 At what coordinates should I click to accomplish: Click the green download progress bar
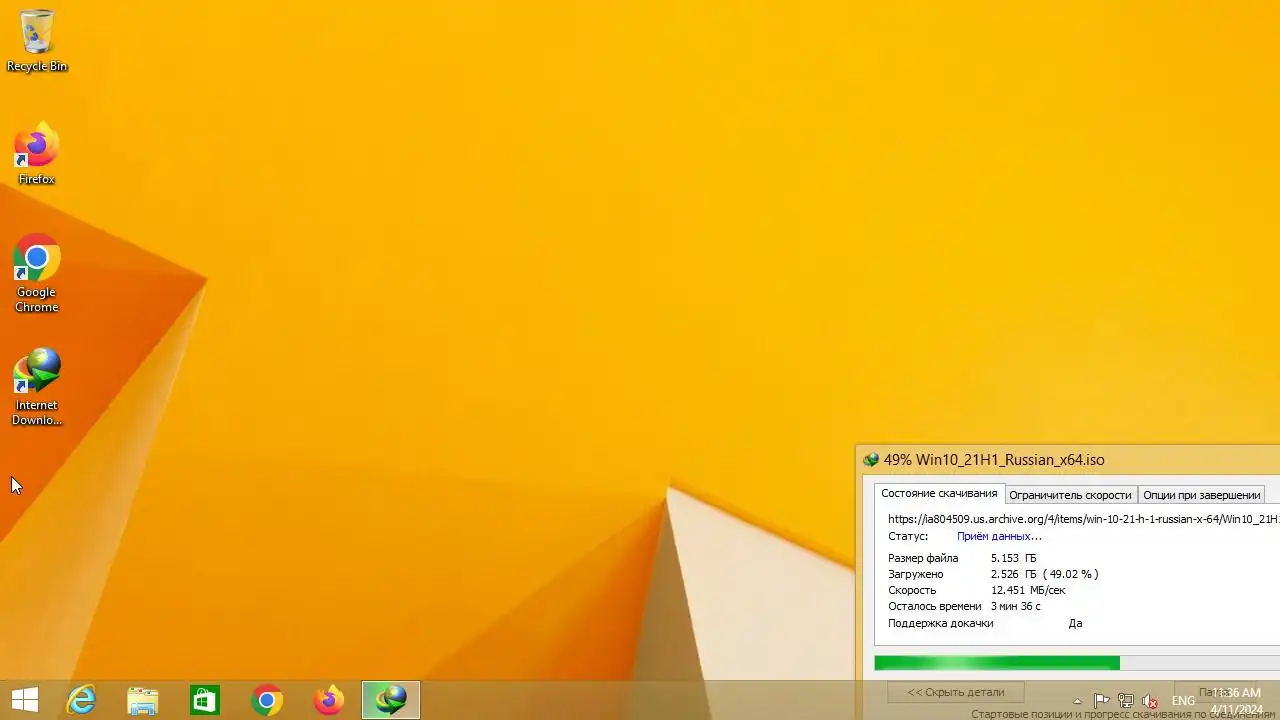(x=997, y=663)
